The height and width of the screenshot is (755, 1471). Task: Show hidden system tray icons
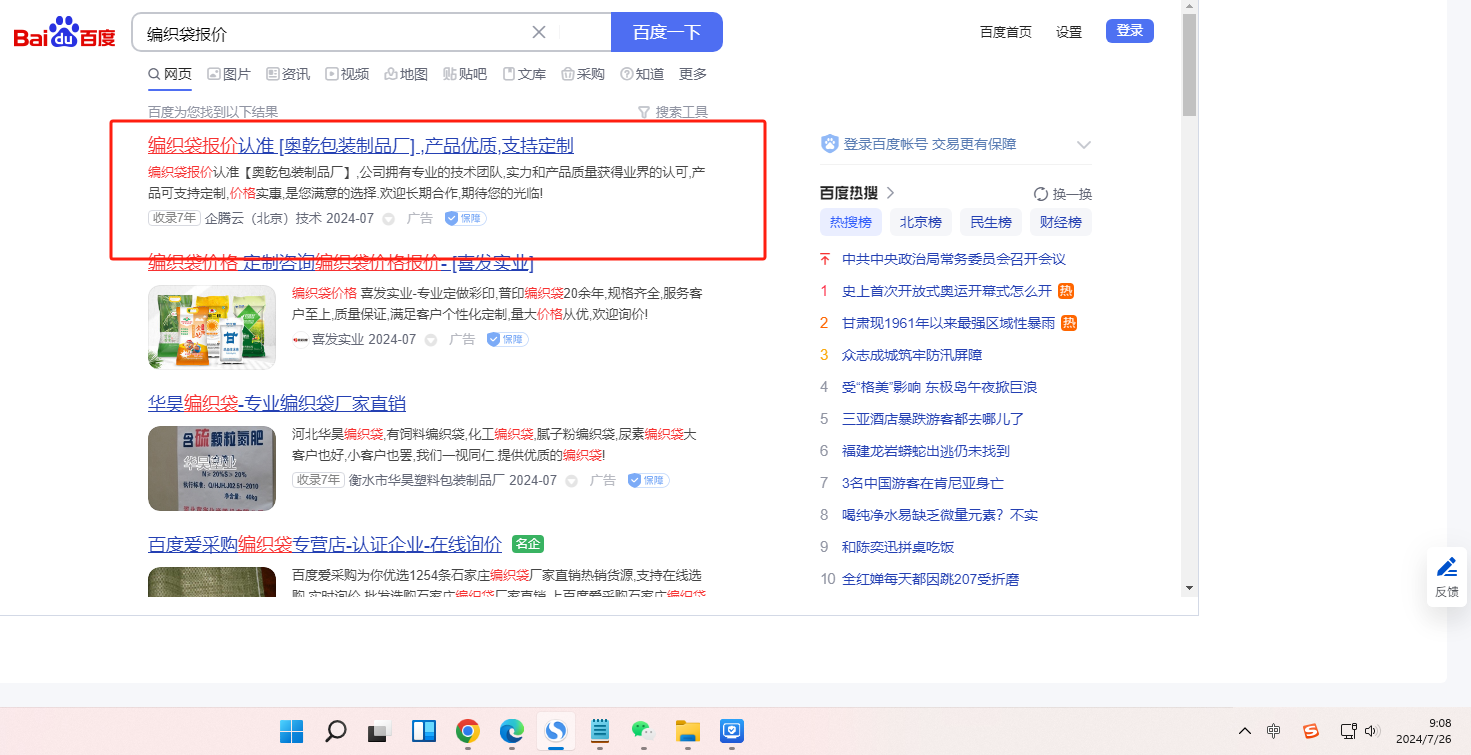point(1245,731)
